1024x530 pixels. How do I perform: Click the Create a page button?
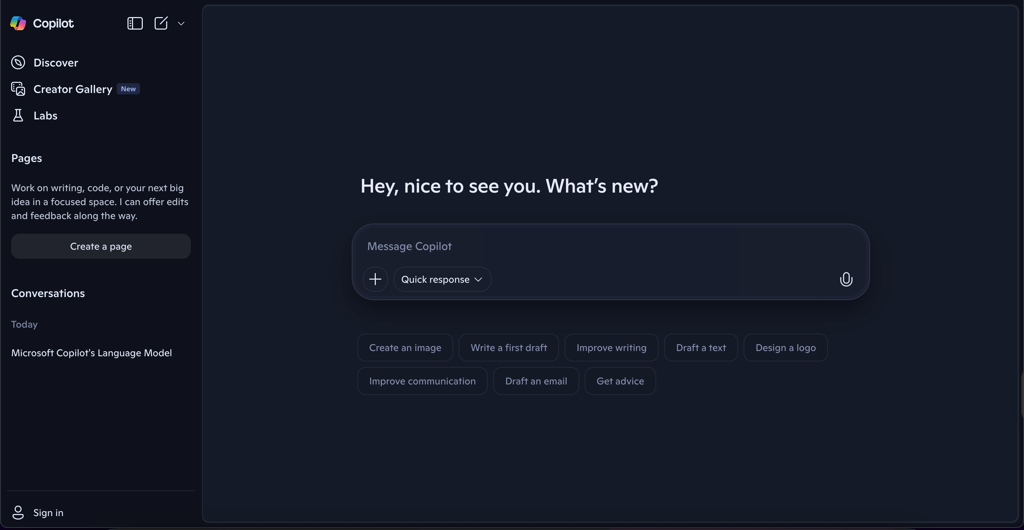point(101,246)
